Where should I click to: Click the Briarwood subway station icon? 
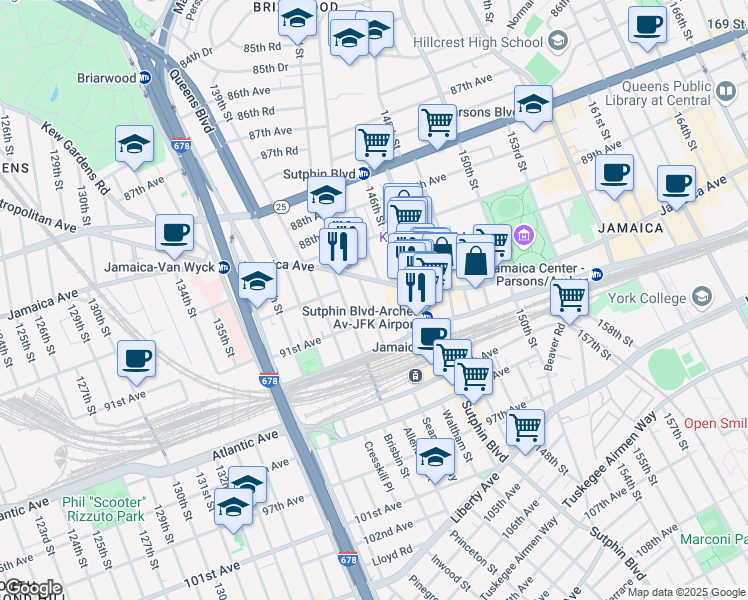point(145,78)
